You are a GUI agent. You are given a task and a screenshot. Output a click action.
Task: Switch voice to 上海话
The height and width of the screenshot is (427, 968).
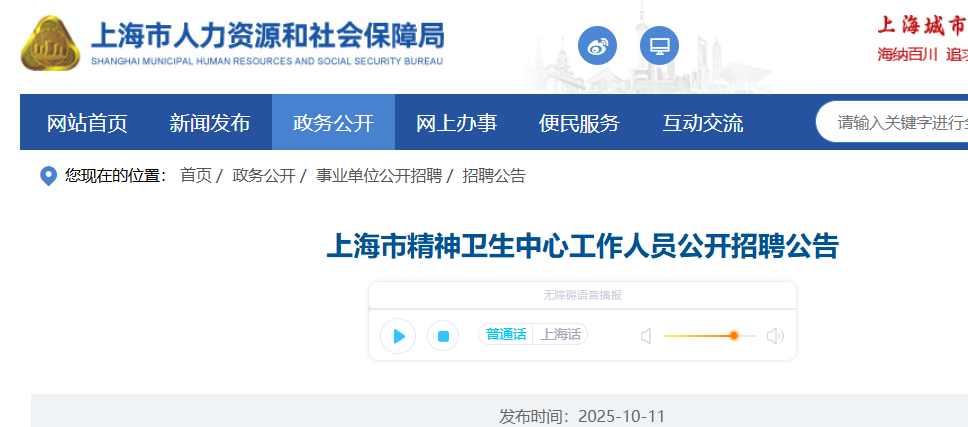(561, 334)
